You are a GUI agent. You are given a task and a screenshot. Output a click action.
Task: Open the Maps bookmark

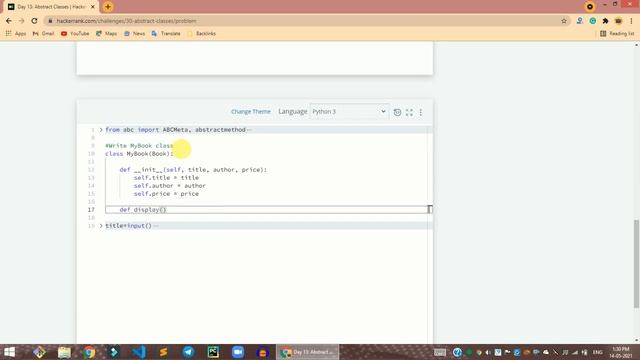[107, 33]
